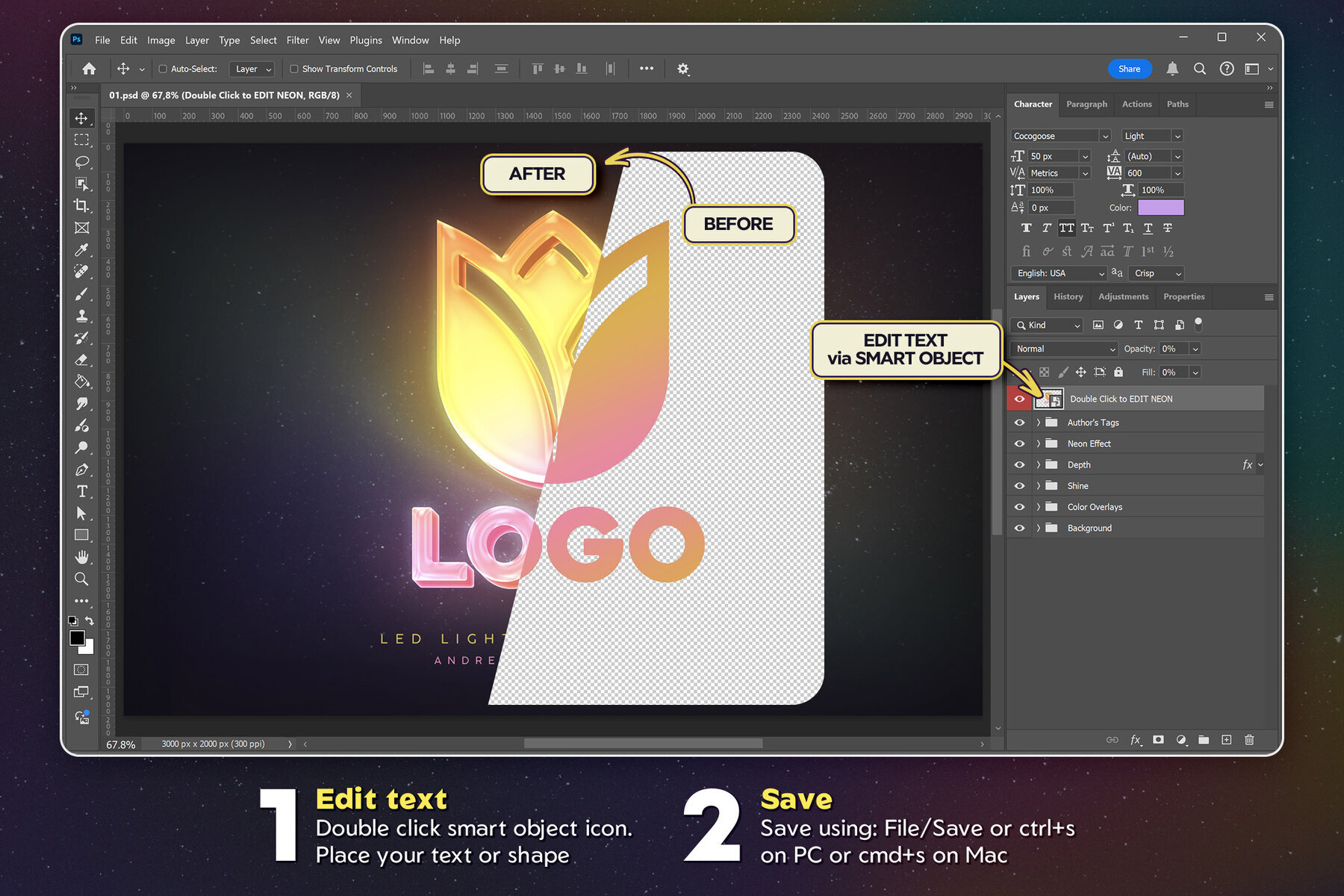Select the Crop tool
The width and height of the screenshot is (1344, 896).
(81, 206)
